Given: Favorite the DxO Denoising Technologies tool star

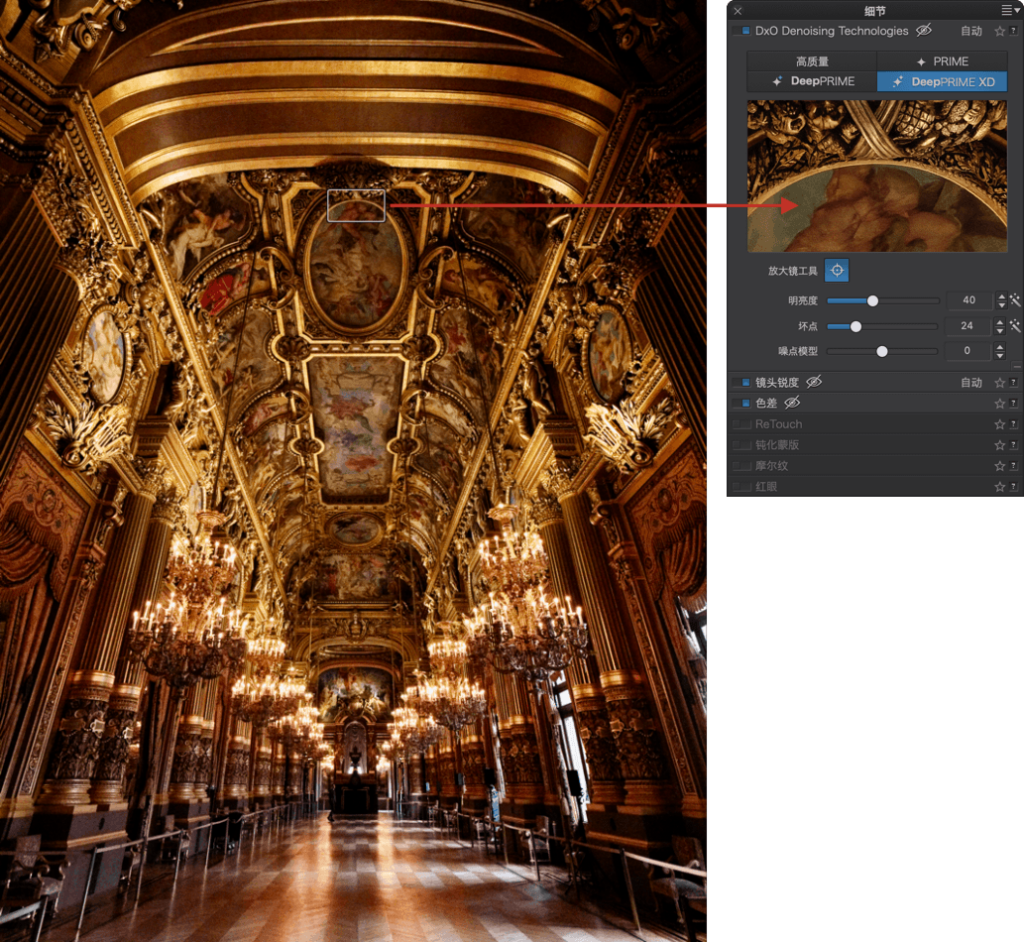Looking at the screenshot, I should (999, 31).
